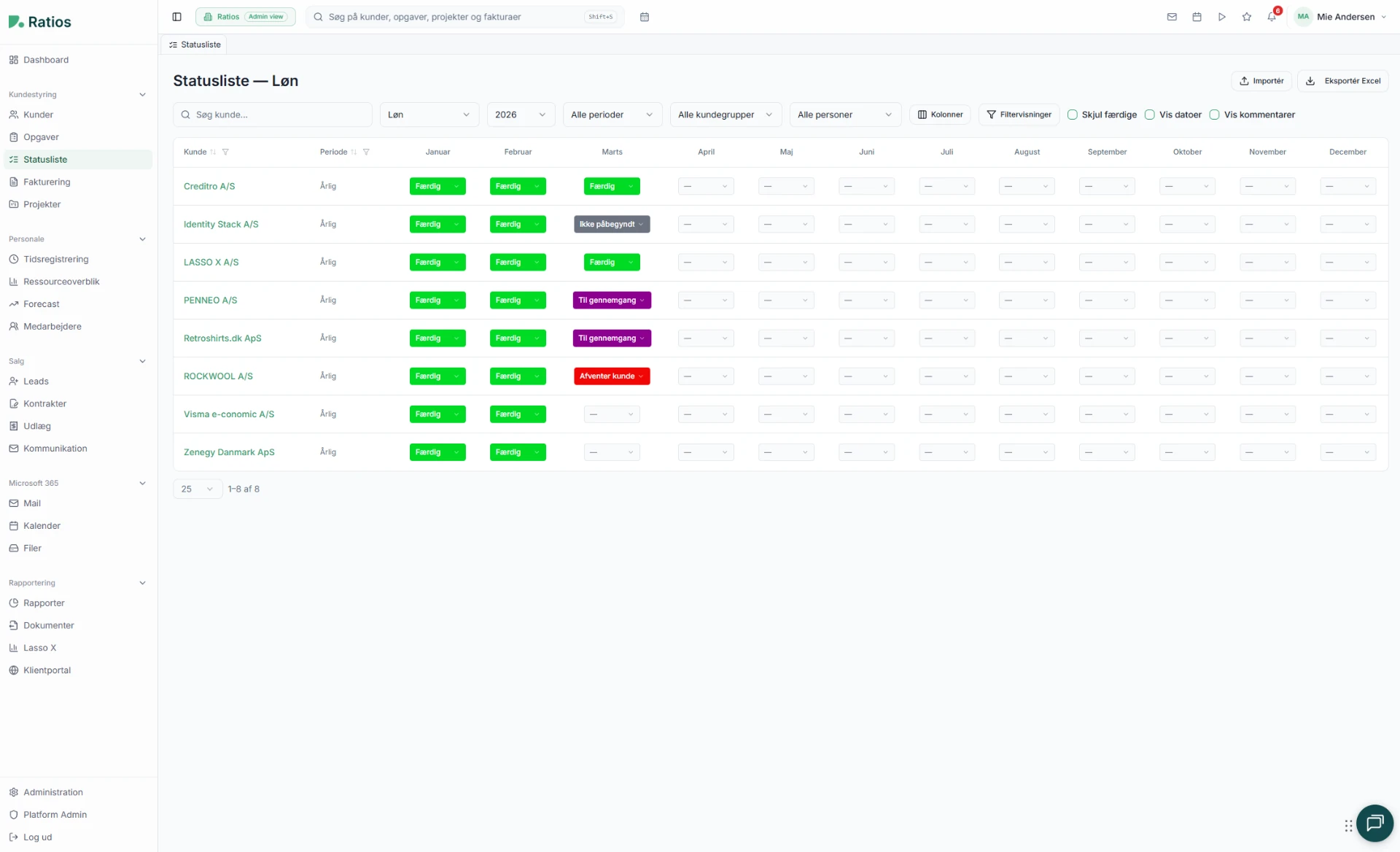Open the calendar icon beside the search bar

click(645, 17)
